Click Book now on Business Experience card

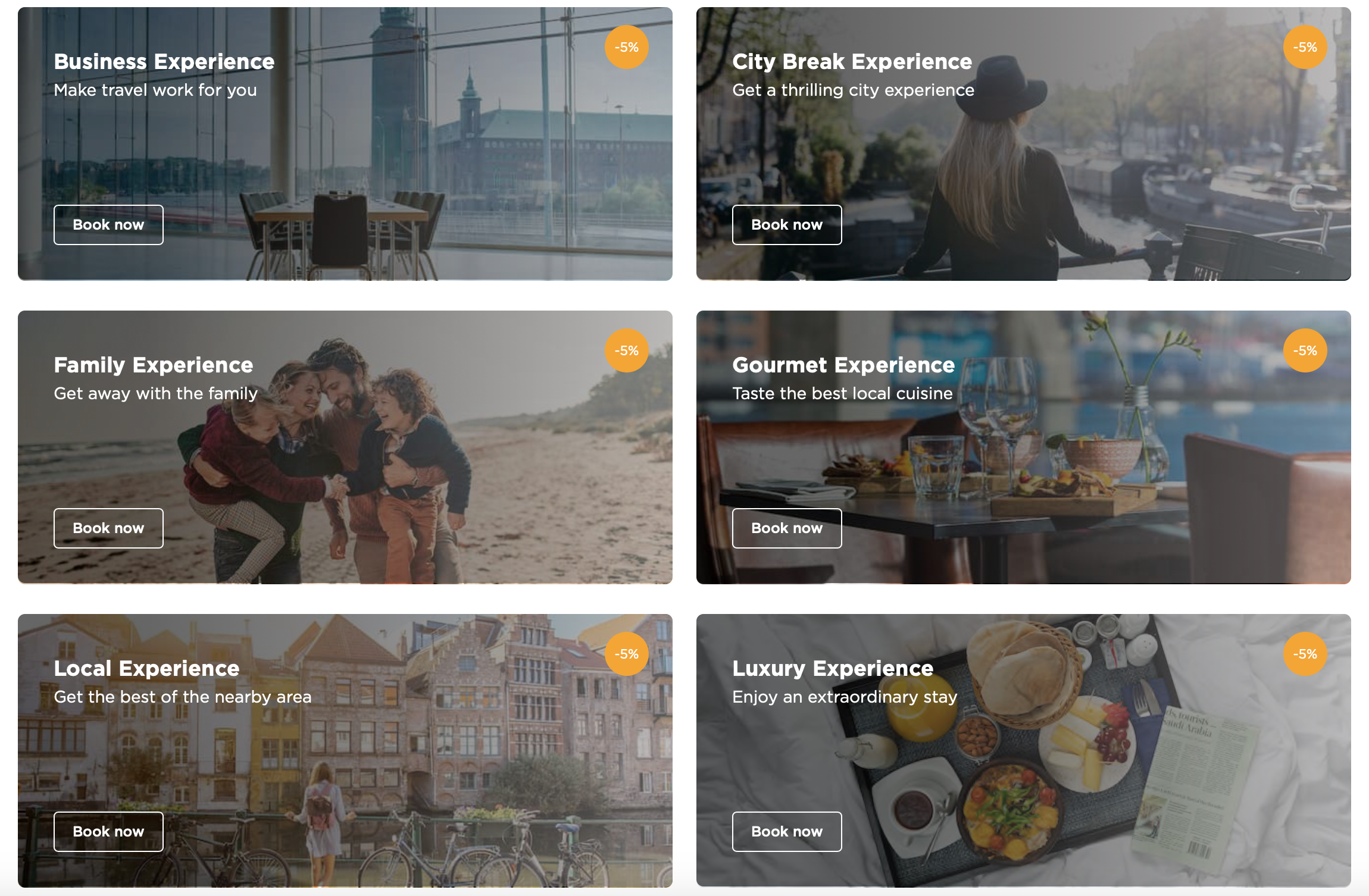pyautogui.click(x=108, y=225)
